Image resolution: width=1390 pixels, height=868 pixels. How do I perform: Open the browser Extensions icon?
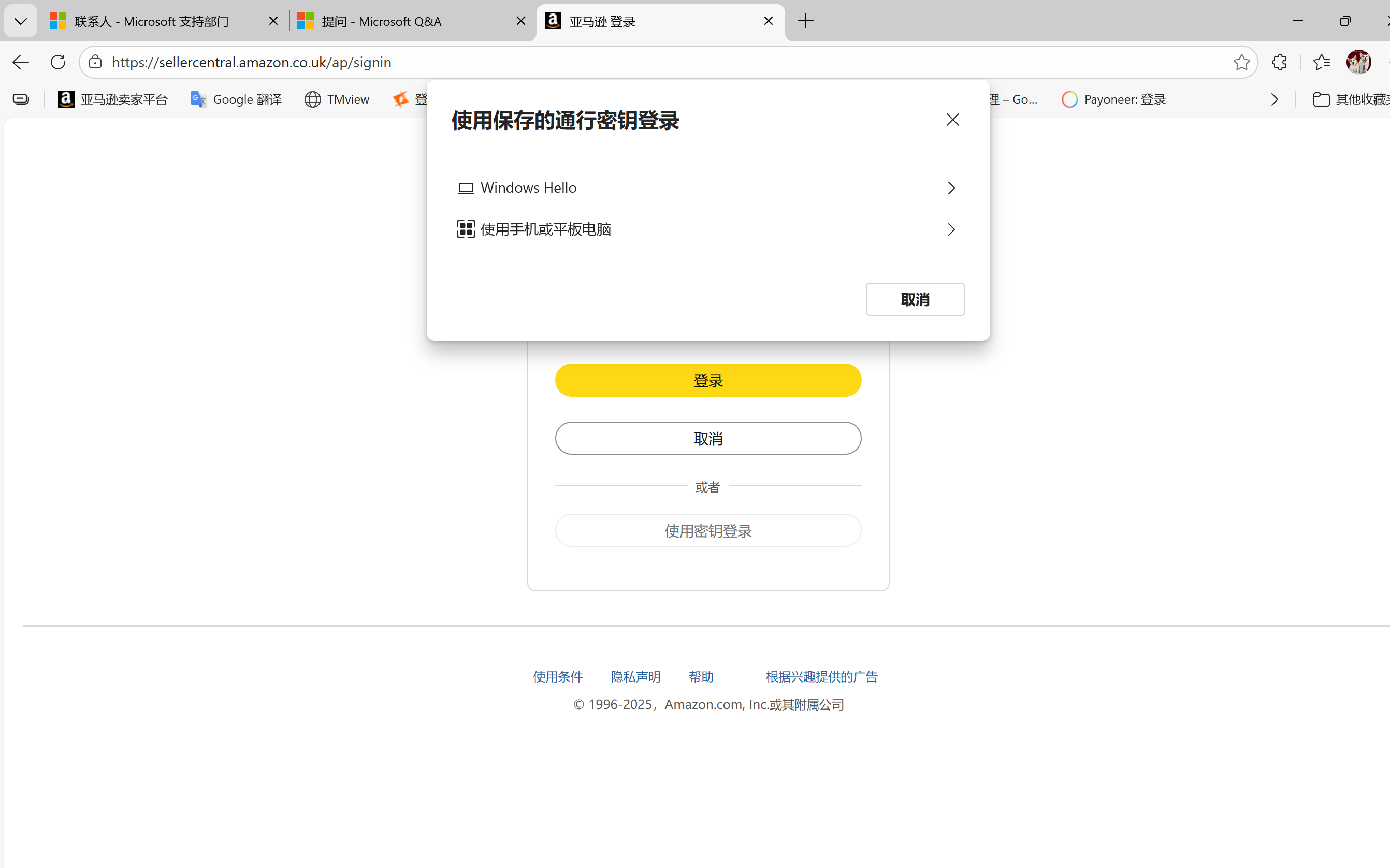1279,62
